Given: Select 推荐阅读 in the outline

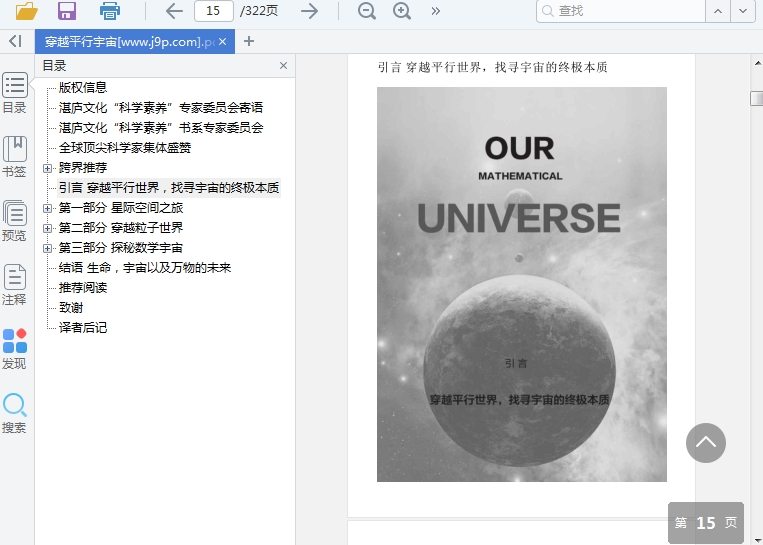Looking at the screenshot, I should coord(83,288).
